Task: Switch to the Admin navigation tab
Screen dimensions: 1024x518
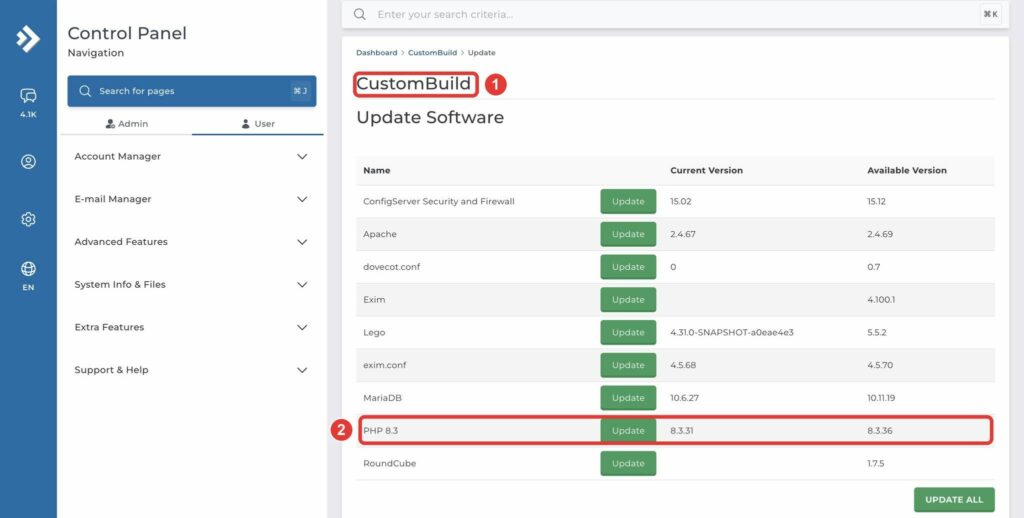Action: tap(127, 123)
